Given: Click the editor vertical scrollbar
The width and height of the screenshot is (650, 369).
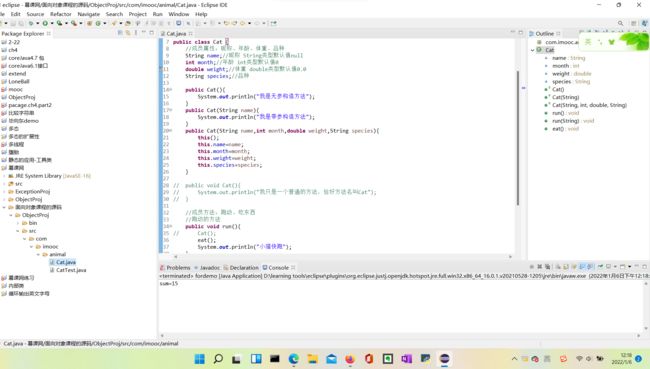Looking at the screenshot, I should tap(518, 138).
